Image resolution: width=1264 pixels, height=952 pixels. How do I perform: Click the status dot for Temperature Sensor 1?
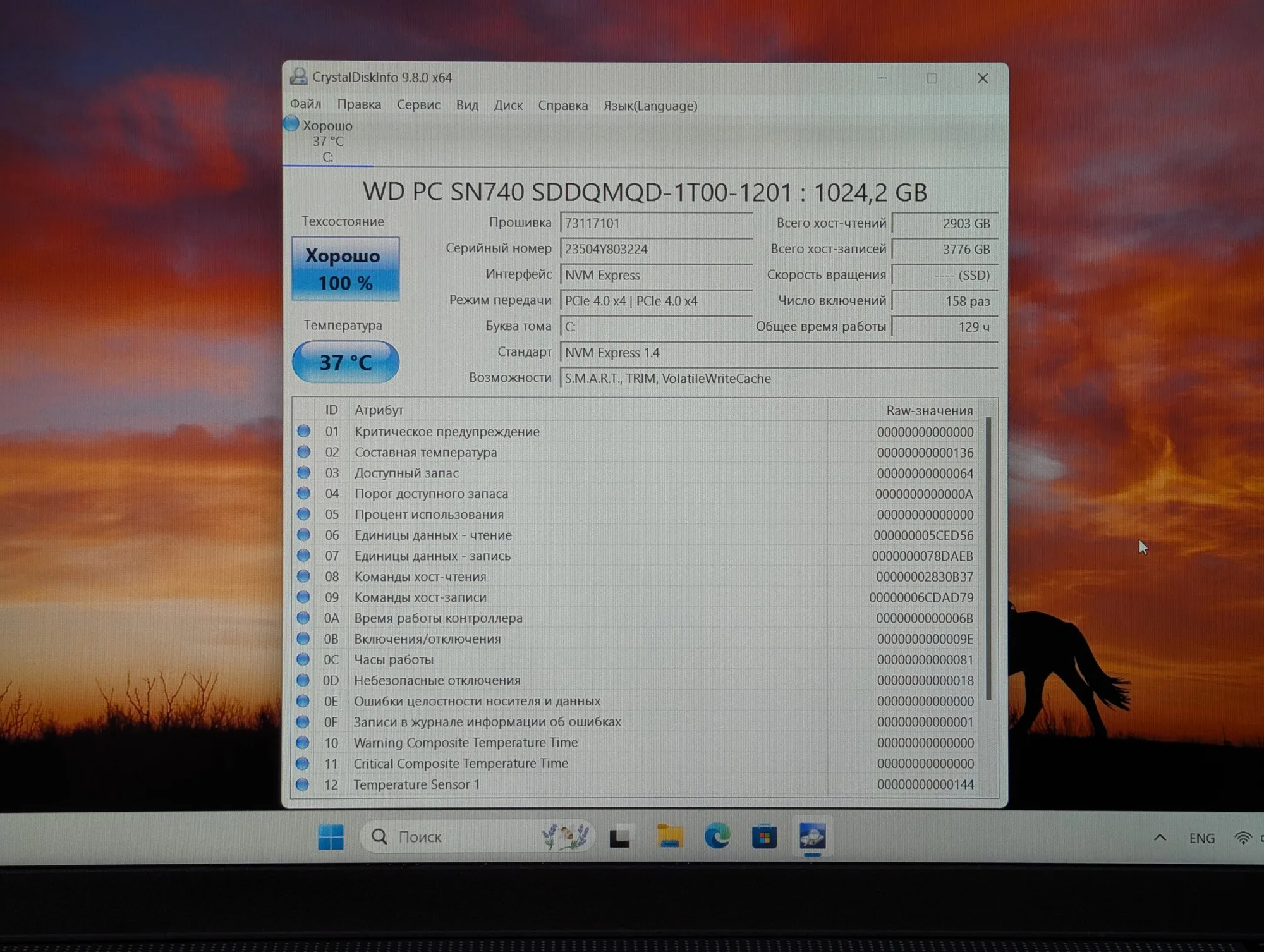pyautogui.click(x=303, y=784)
